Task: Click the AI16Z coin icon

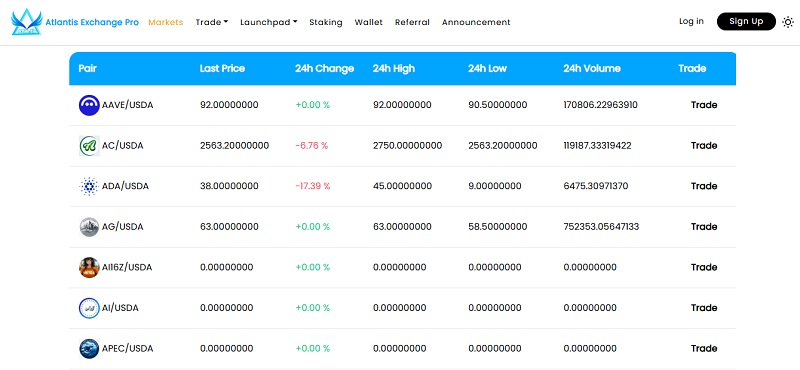Action: (x=89, y=267)
